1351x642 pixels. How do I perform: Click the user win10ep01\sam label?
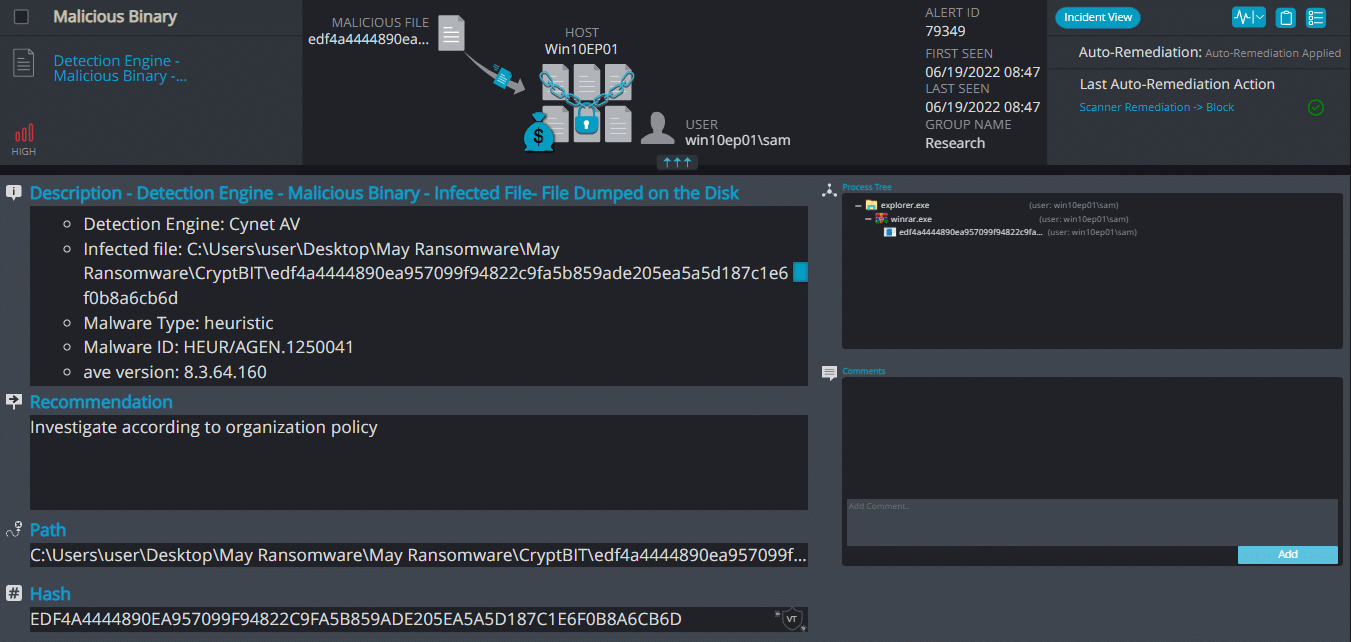pos(738,140)
